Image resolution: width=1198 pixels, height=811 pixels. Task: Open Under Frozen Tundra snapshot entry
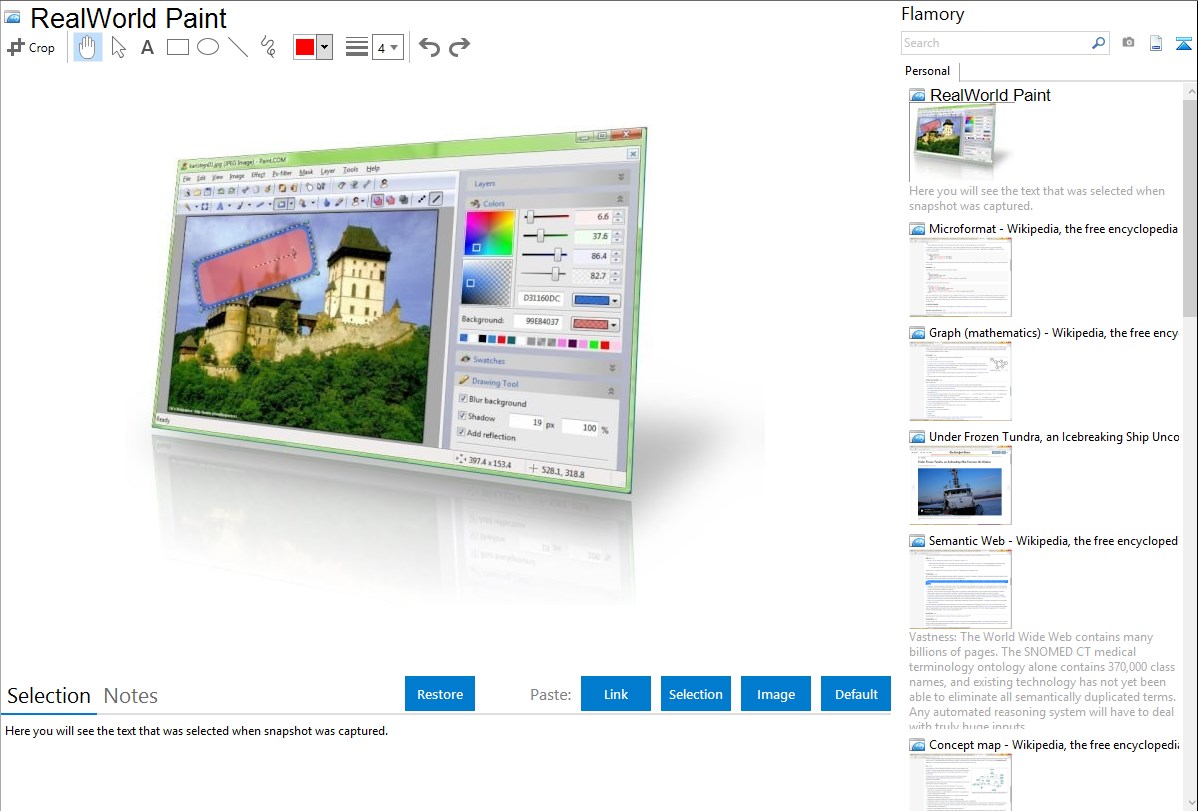tap(1054, 436)
